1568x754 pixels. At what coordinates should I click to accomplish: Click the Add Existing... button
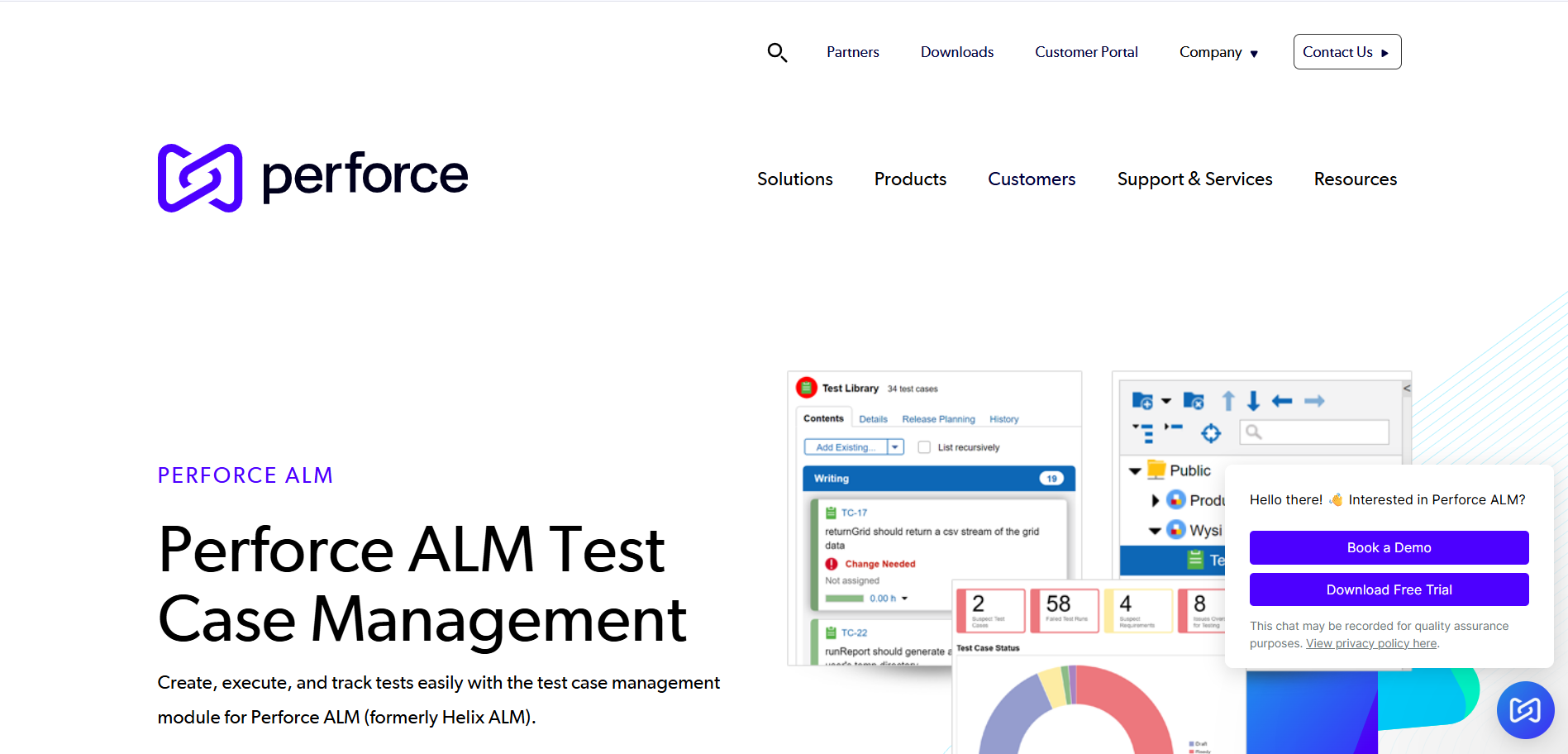coord(846,447)
